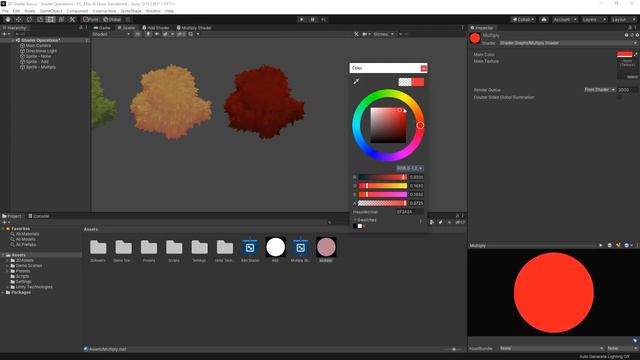Close the Color picker window
Image resolution: width=640 pixels, height=360 pixels.
(x=424, y=68)
